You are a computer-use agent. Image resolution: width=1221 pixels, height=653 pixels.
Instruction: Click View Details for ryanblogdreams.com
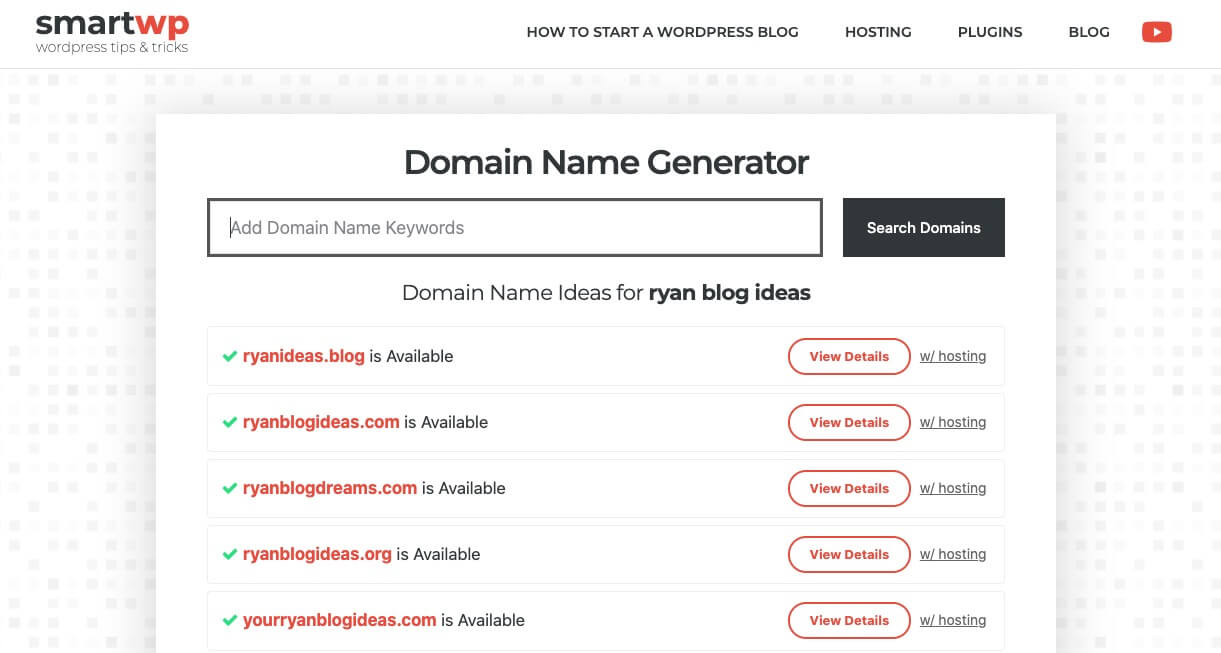848,488
